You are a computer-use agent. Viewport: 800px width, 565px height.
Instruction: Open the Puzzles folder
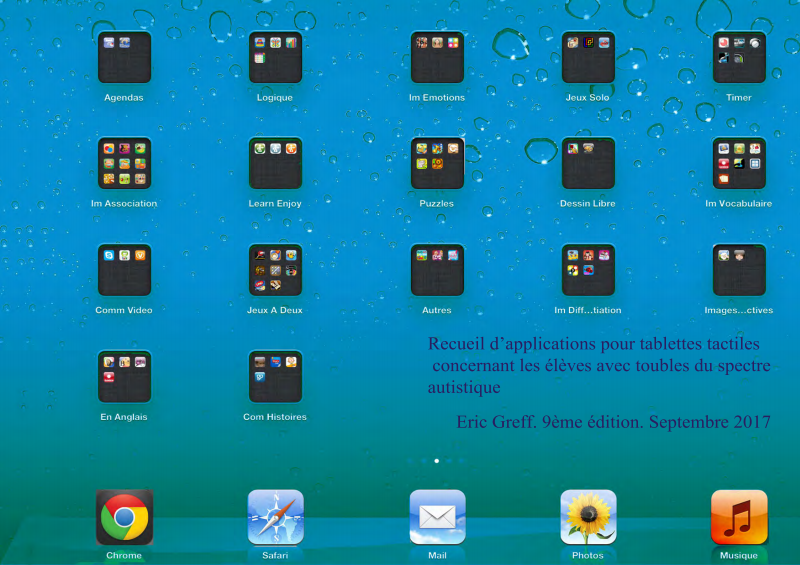(x=437, y=163)
